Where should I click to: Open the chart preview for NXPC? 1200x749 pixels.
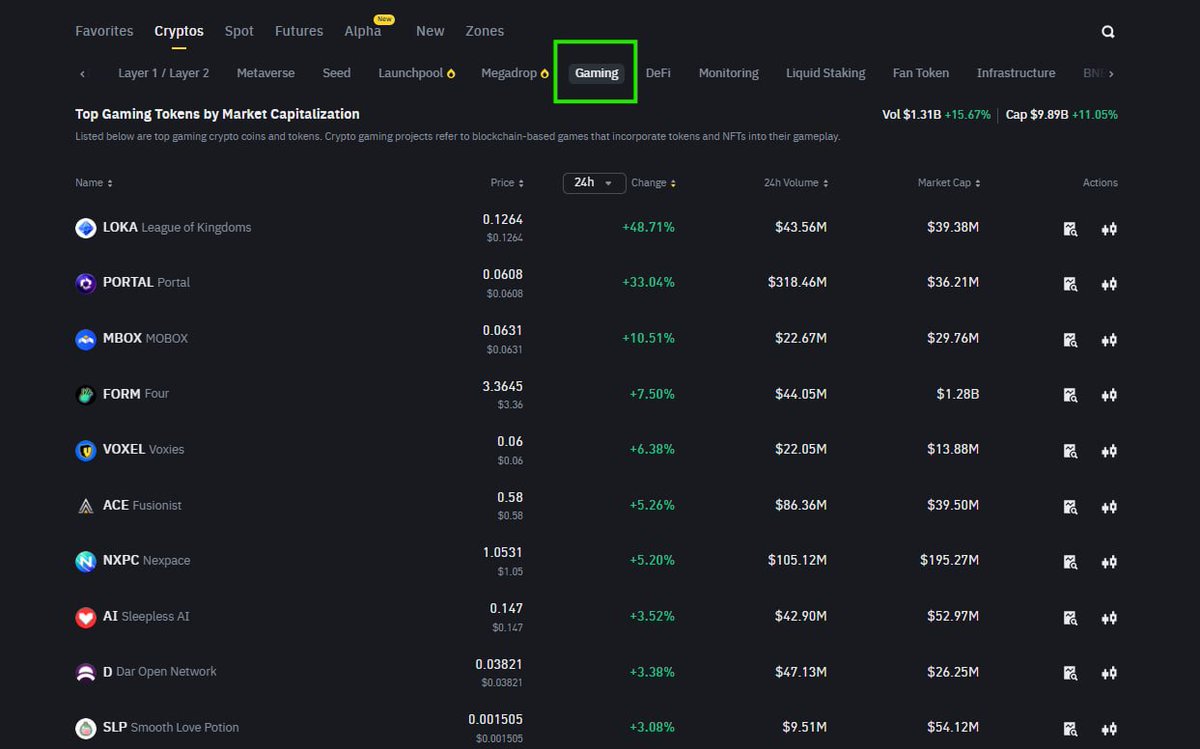(1070, 562)
